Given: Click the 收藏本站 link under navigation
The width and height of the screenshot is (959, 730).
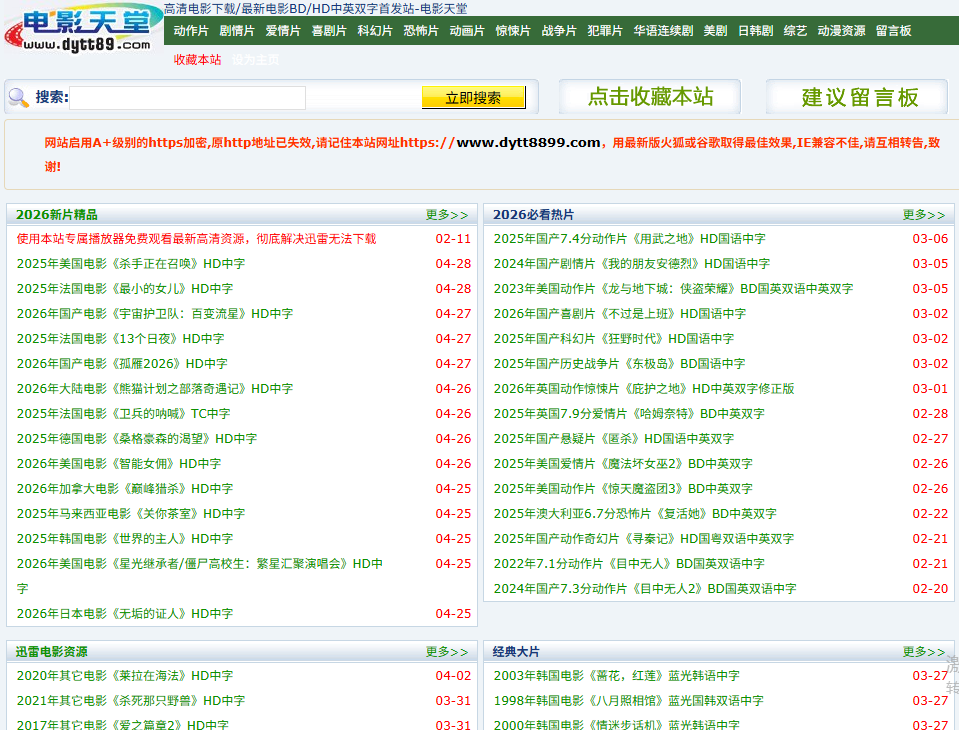Looking at the screenshot, I should click(x=197, y=60).
